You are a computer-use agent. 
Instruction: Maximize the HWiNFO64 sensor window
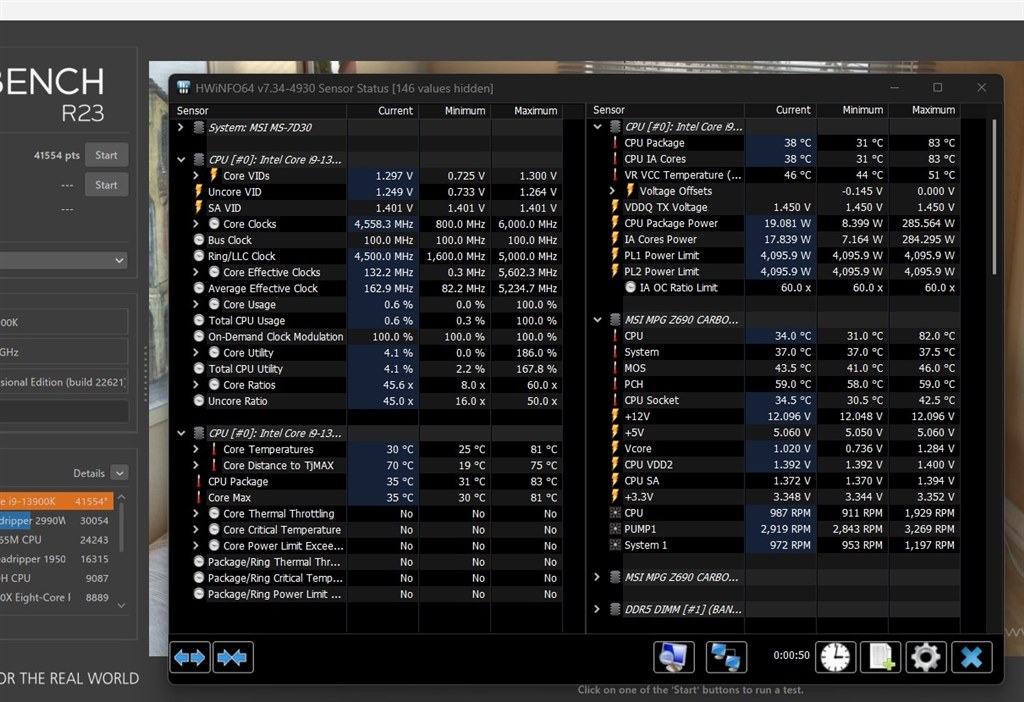pyautogui.click(x=938, y=88)
